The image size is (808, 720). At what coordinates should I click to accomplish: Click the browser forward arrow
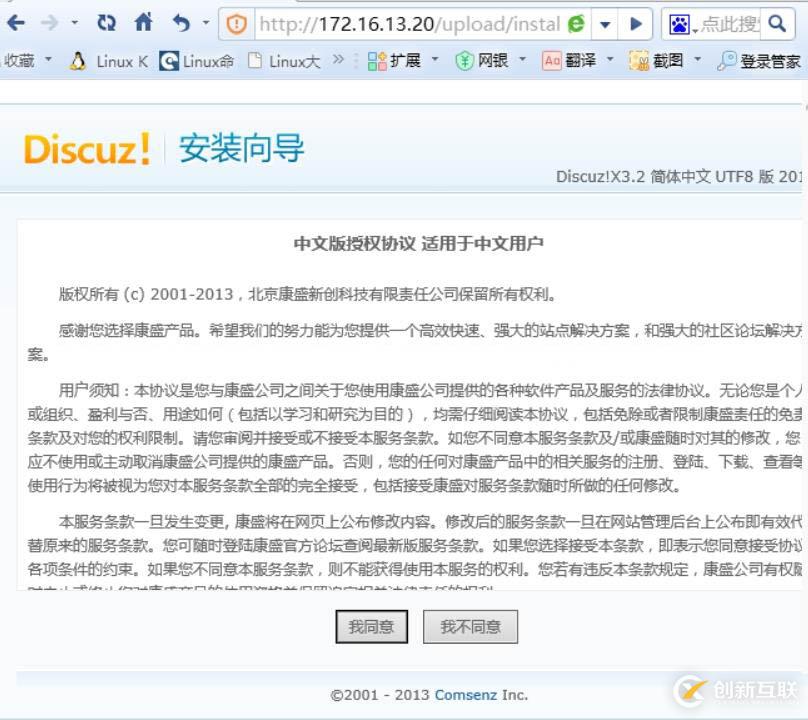[49, 23]
